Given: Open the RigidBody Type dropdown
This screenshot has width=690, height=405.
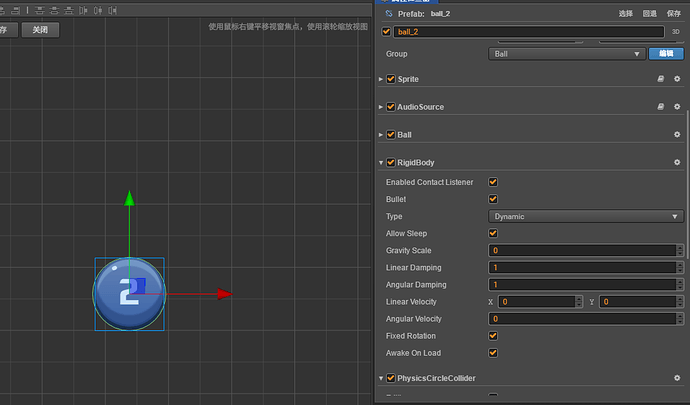Looking at the screenshot, I should click(586, 217).
